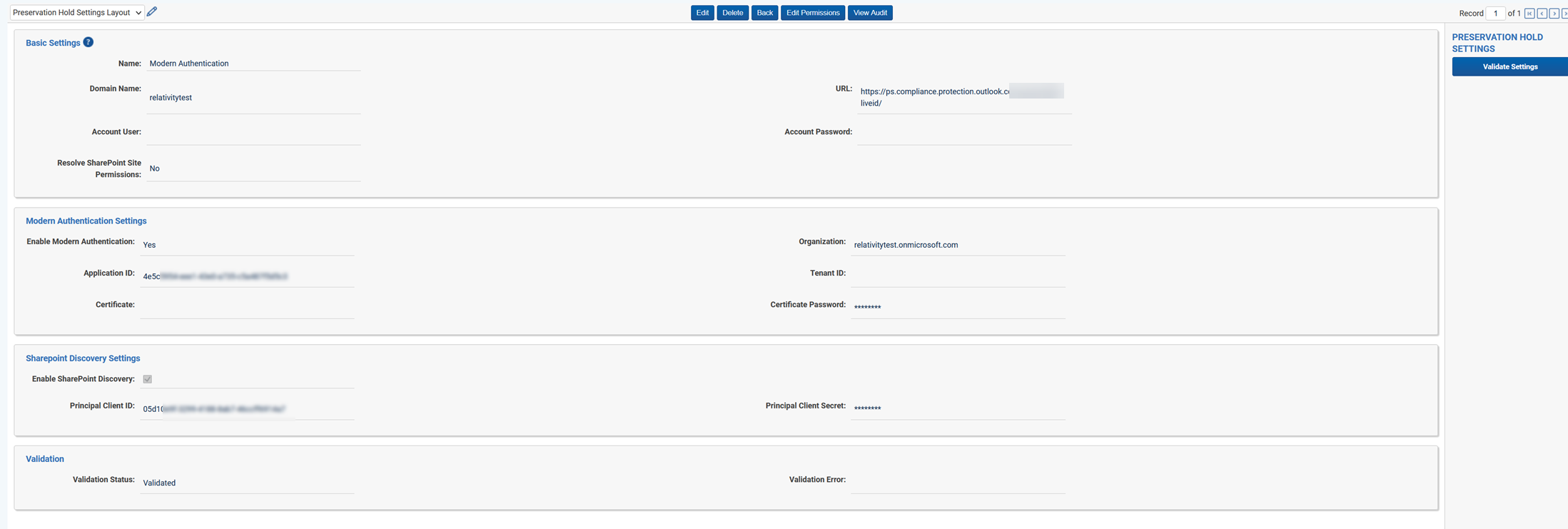
Task: Click the "Validation Error:" field label
Action: tap(817, 480)
